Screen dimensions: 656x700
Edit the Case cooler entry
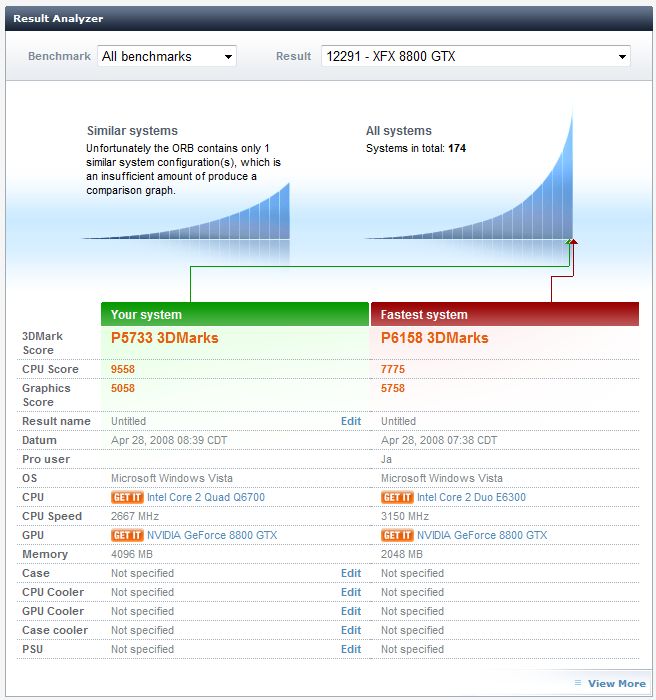351,630
